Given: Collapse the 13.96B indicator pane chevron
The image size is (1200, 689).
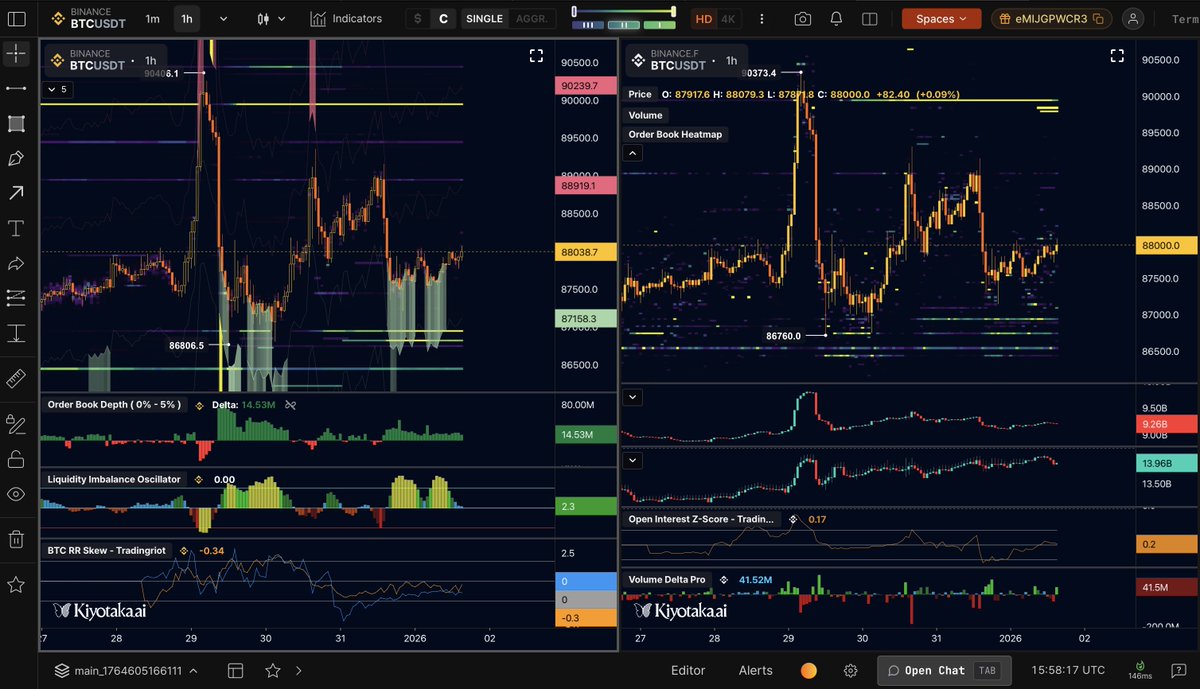Looking at the screenshot, I should pos(633,461).
